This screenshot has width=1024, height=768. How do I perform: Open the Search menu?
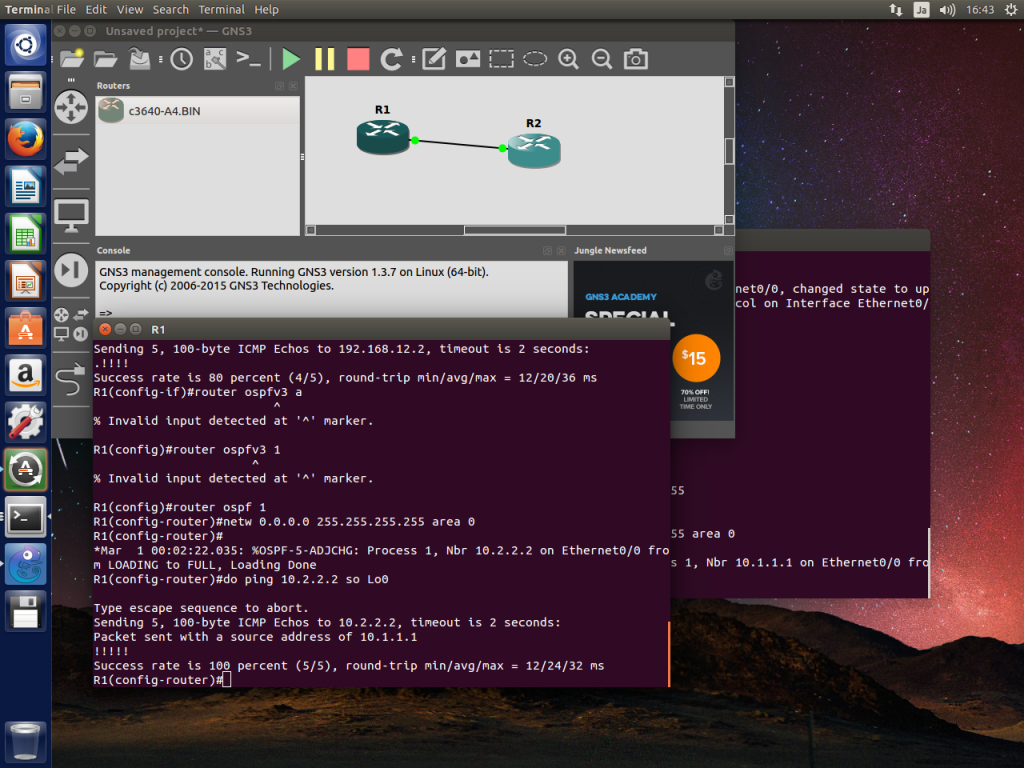tap(170, 10)
